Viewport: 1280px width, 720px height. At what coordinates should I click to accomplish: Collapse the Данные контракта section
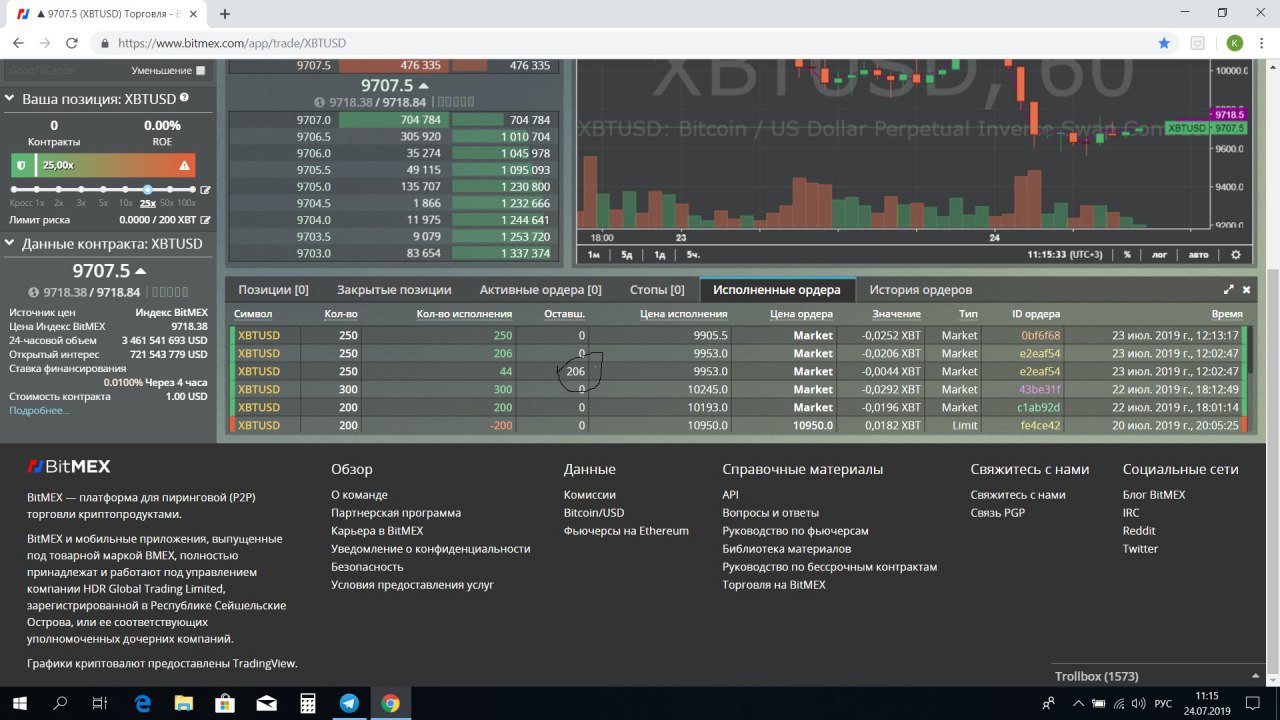pyautogui.click(x=10, y=244)
